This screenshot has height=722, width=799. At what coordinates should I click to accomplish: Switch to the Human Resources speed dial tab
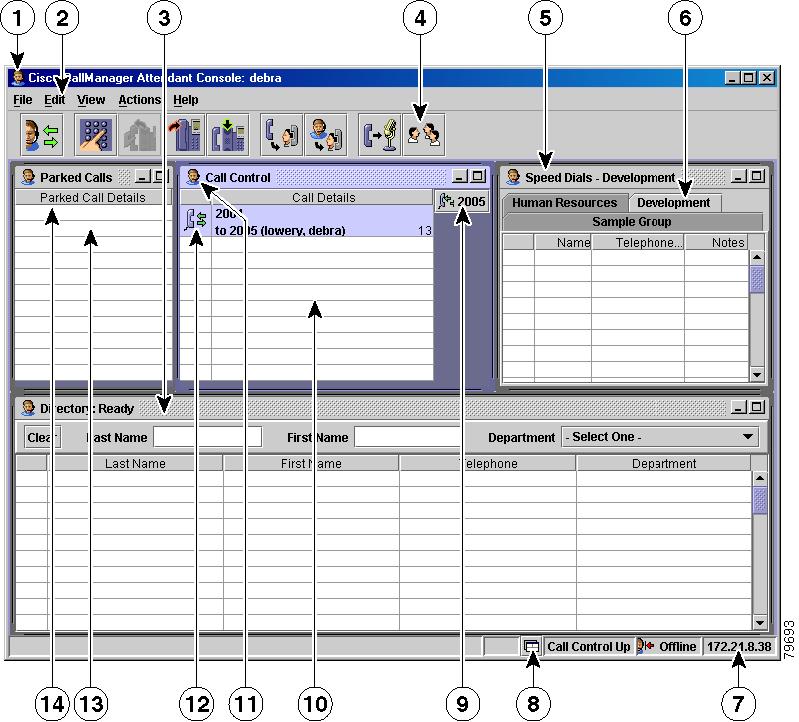(565, 203)
